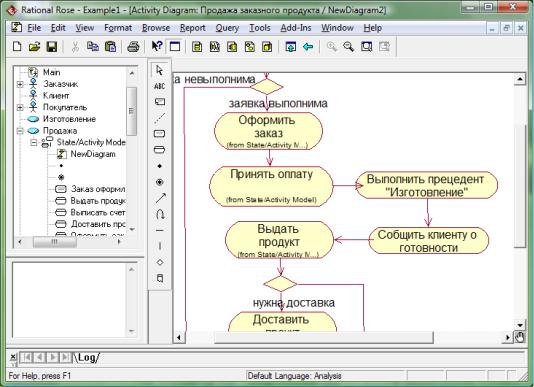Click the Fit in Window icon
The width and height of the screenshot is (534, 387).
click(x=366, y=46)
